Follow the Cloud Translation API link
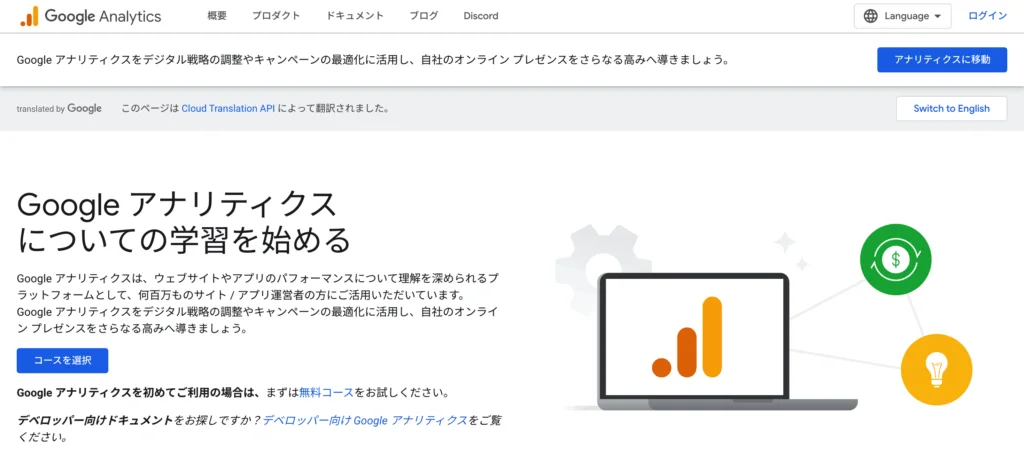 [228, 108]
